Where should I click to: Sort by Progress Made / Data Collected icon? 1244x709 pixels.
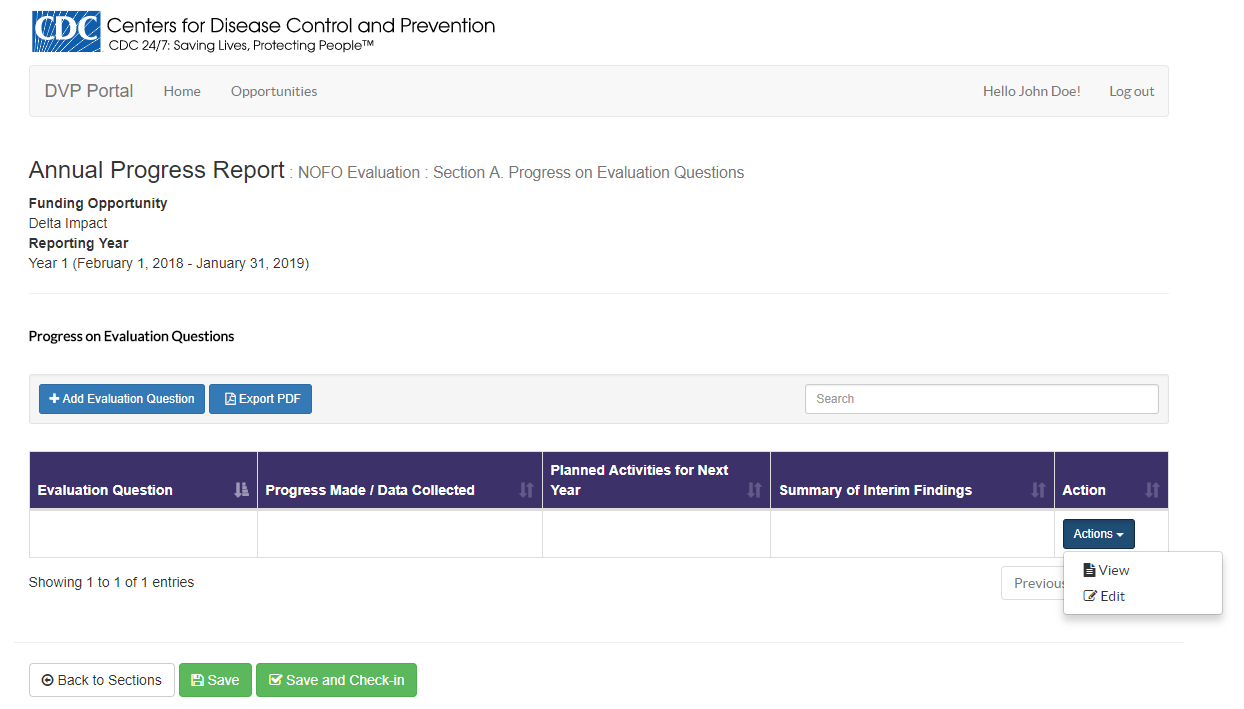coord(527,490)
